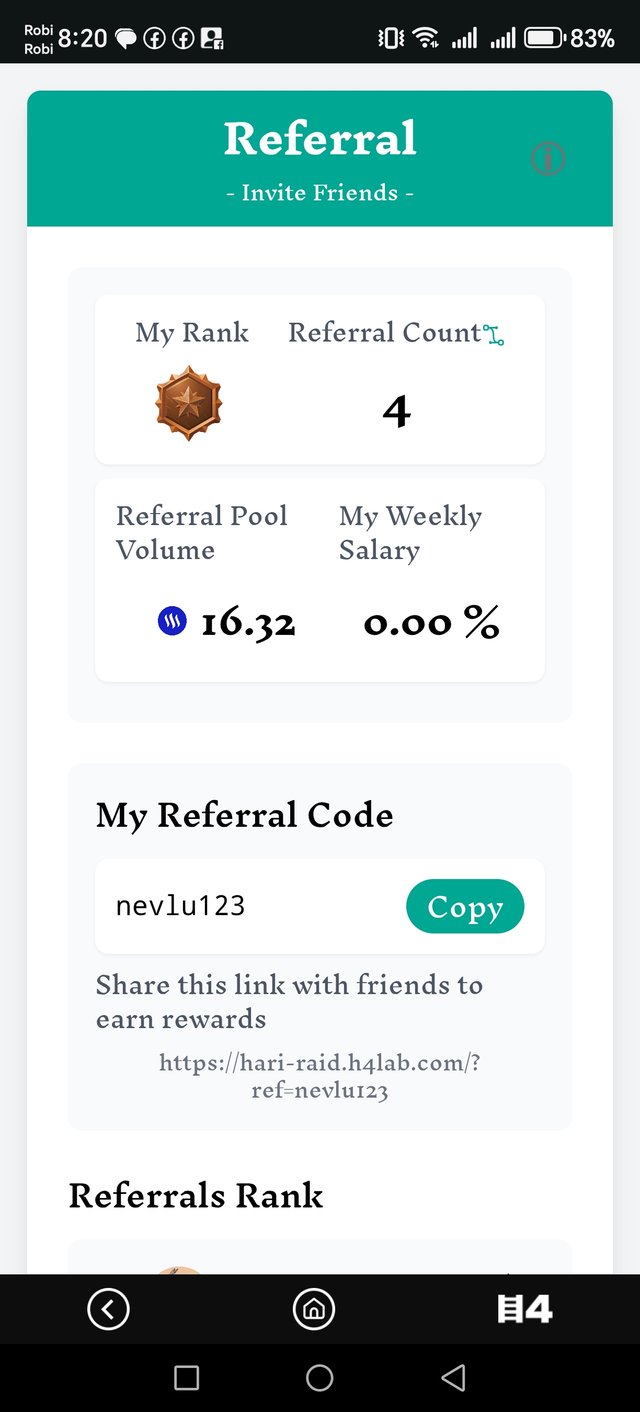Select the Referrals Rank section heading
The width and height of the screenshot is (640, 1412).
(196, 1196)
